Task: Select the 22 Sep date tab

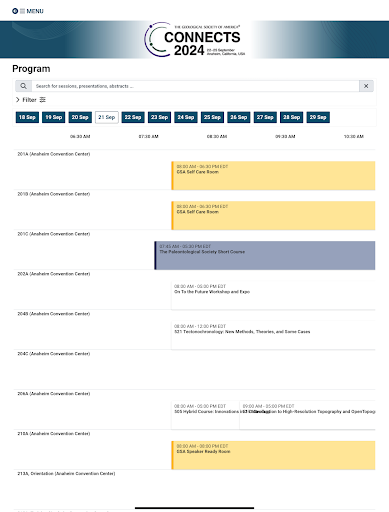Action: [x=133, y=117]
